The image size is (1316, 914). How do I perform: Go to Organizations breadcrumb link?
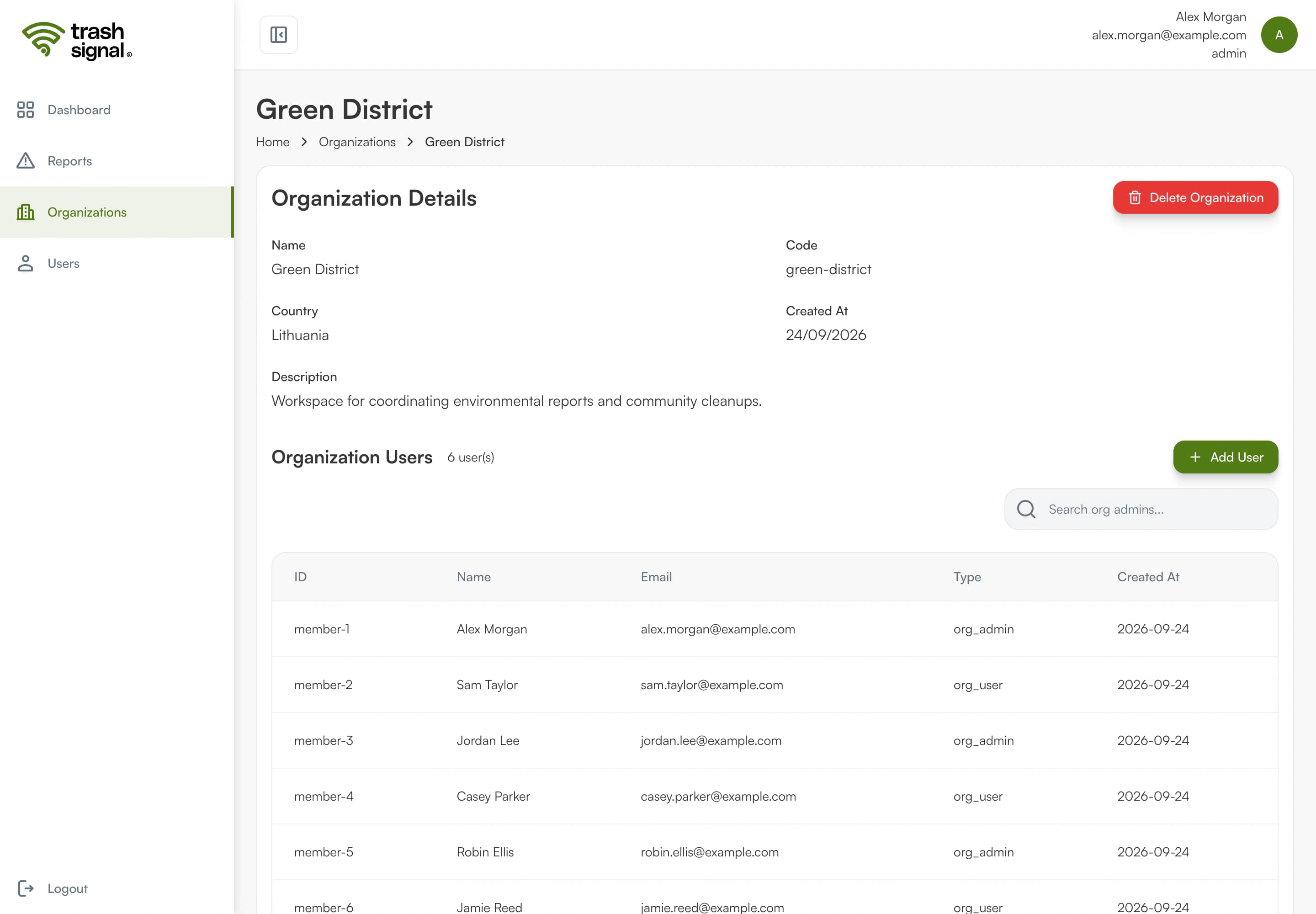[357, 142]
